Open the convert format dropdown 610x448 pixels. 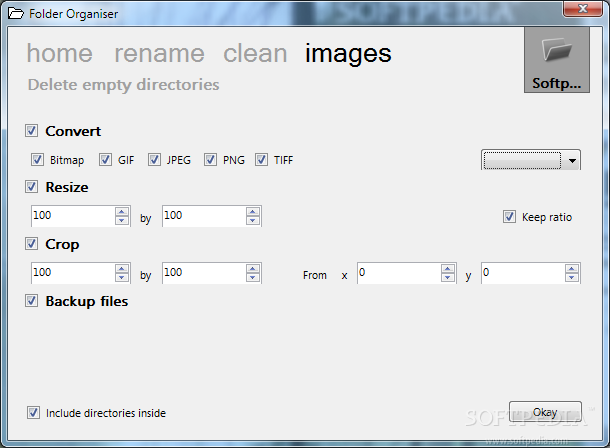pos(531,160)
